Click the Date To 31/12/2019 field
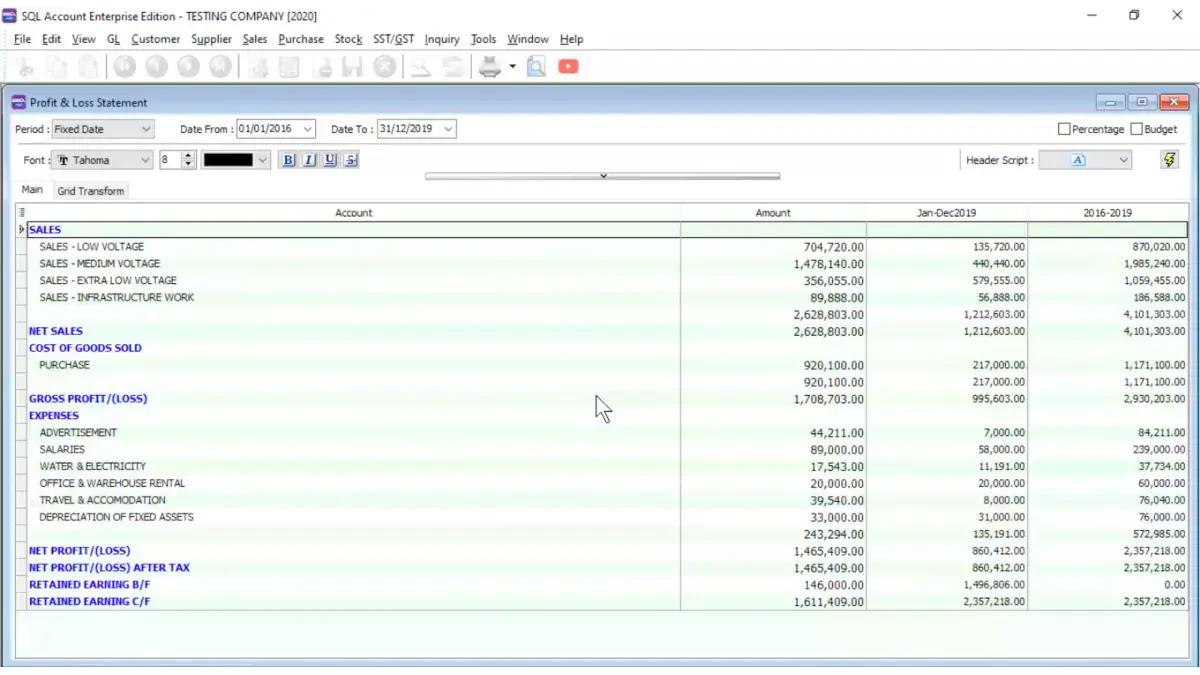The image size is (1200, 675). (x=408, y=129)
